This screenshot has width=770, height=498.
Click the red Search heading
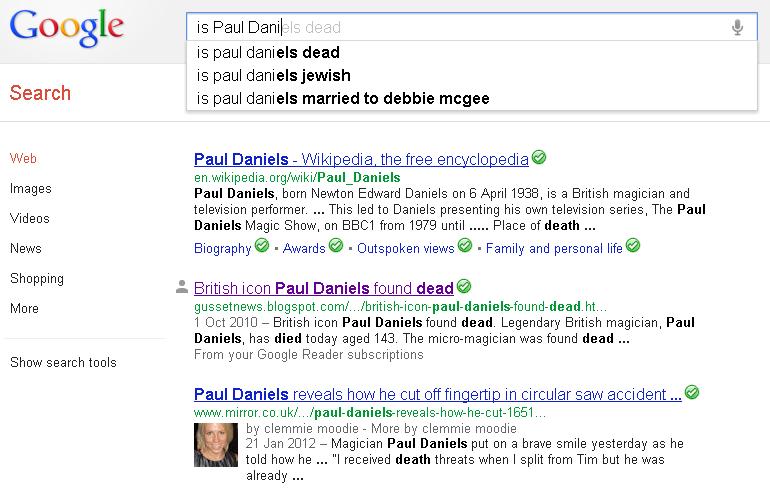40,93
